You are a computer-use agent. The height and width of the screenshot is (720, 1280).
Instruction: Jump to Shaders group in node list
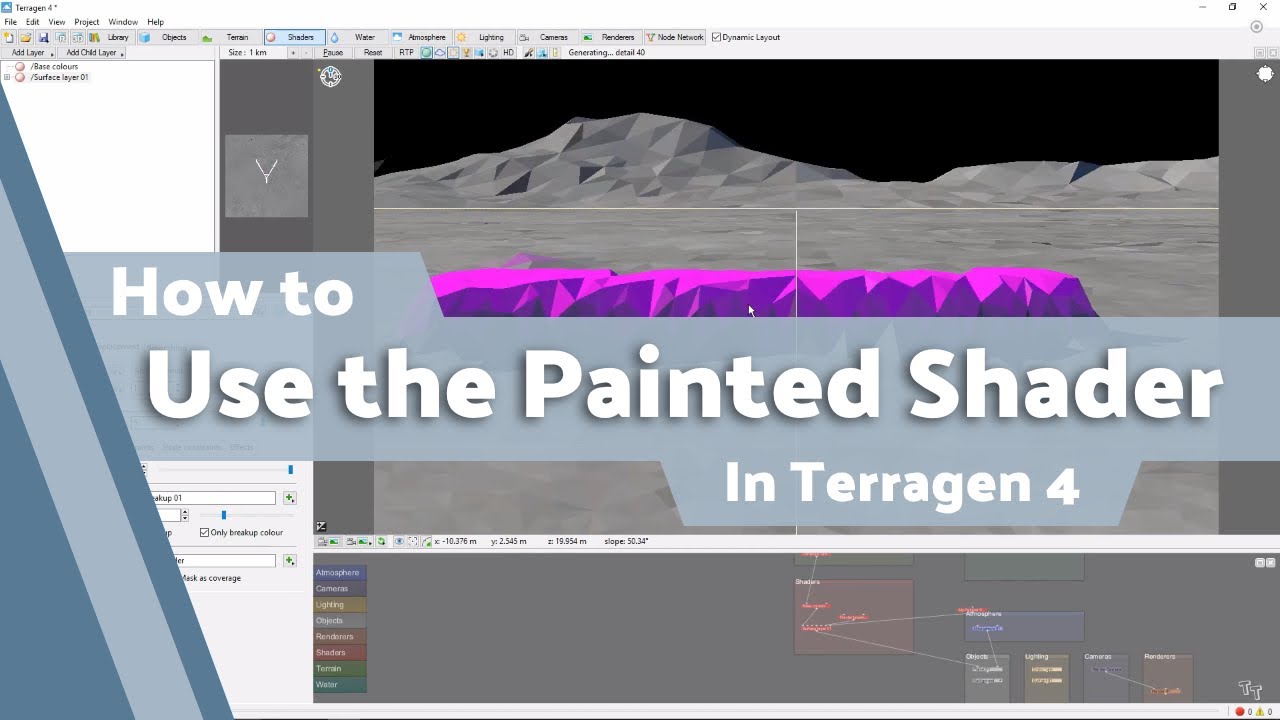coord(340,653)
